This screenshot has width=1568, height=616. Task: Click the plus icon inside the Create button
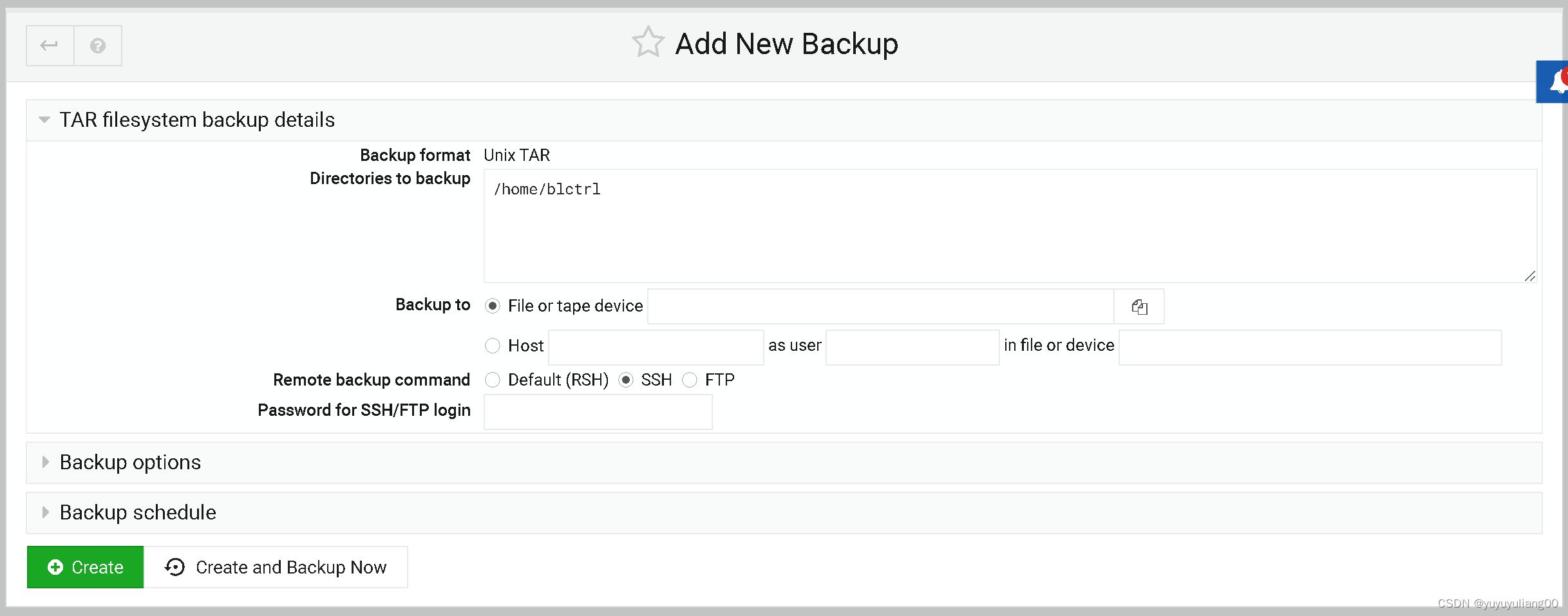55,567
